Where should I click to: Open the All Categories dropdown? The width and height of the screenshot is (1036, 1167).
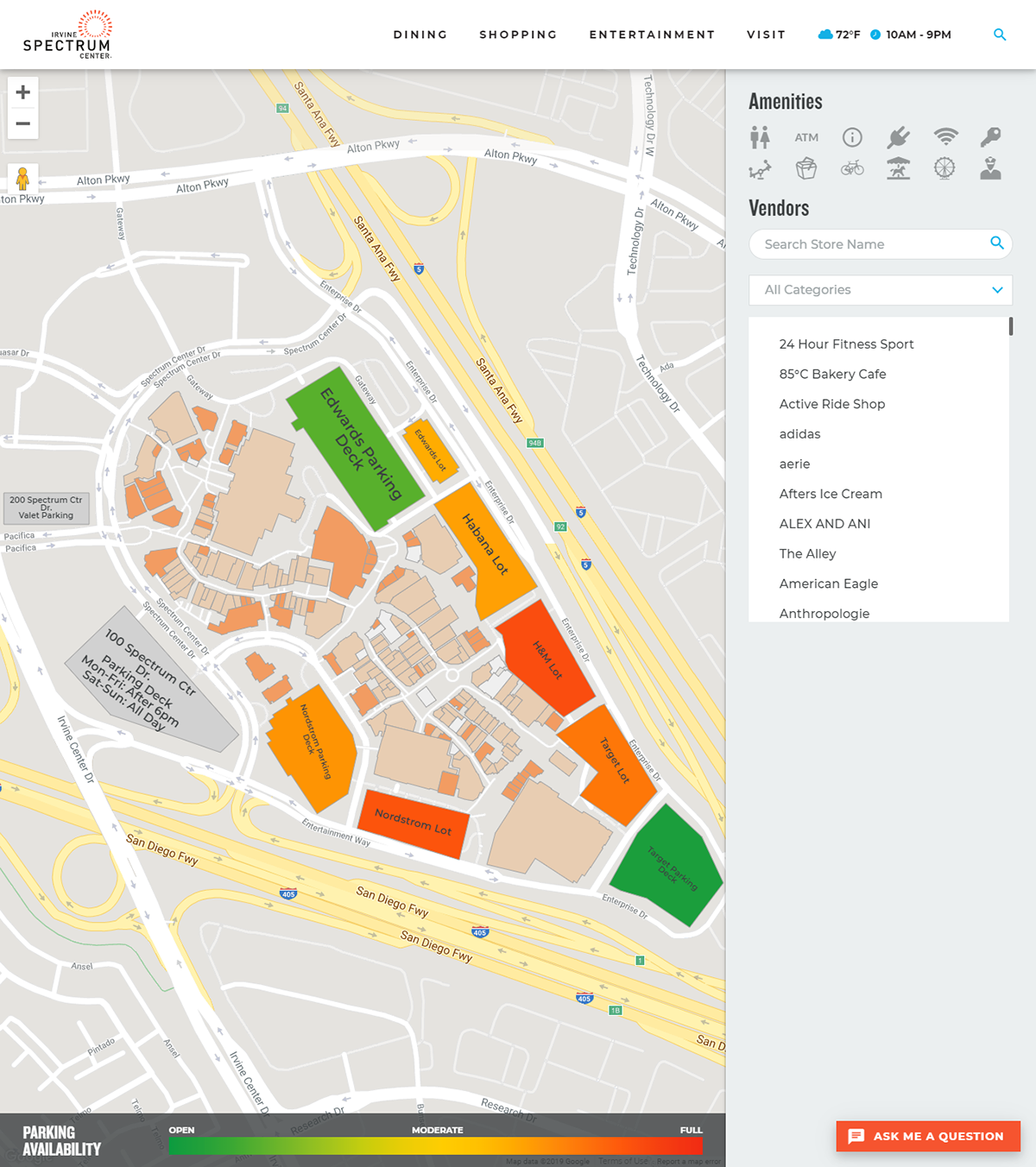click(880, 290)
